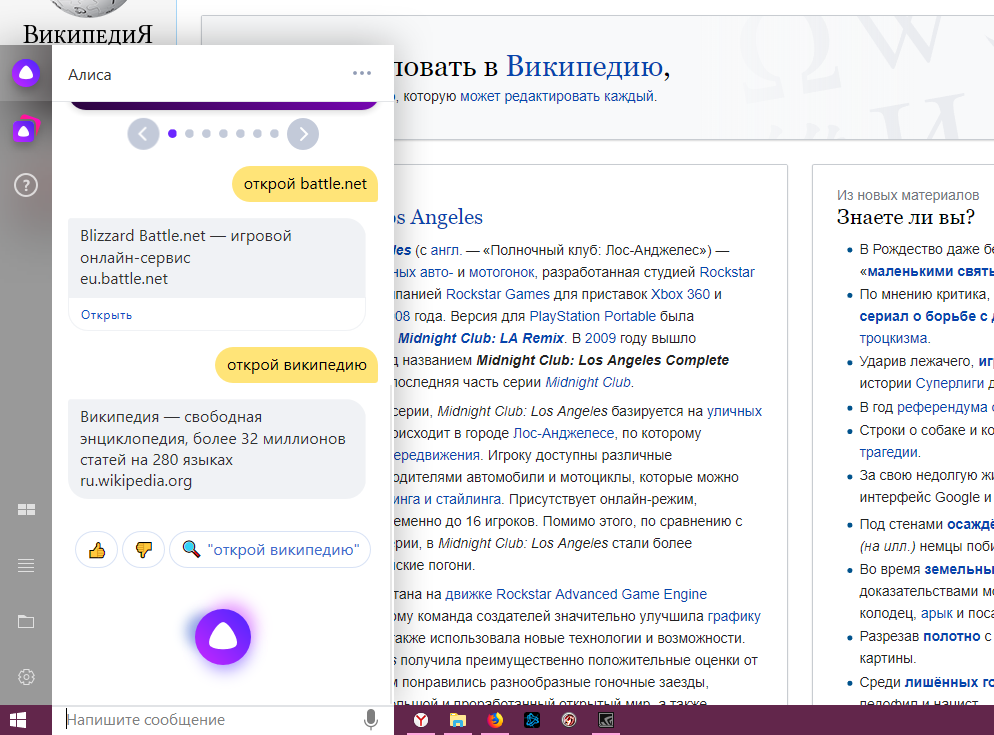This screenshot has width=994, height=735.
Task: Click the help question mark icon
Action: [x=26, y=185]
